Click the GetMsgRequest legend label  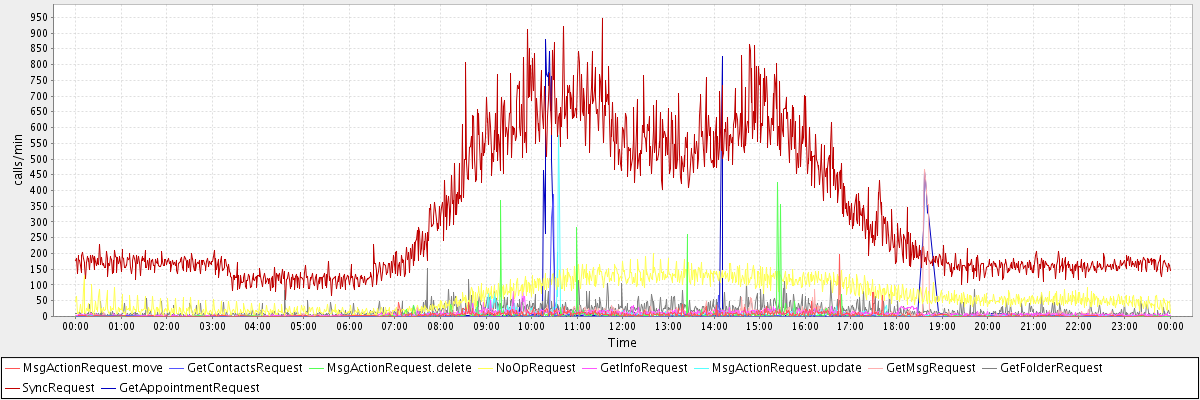point(930,368)
